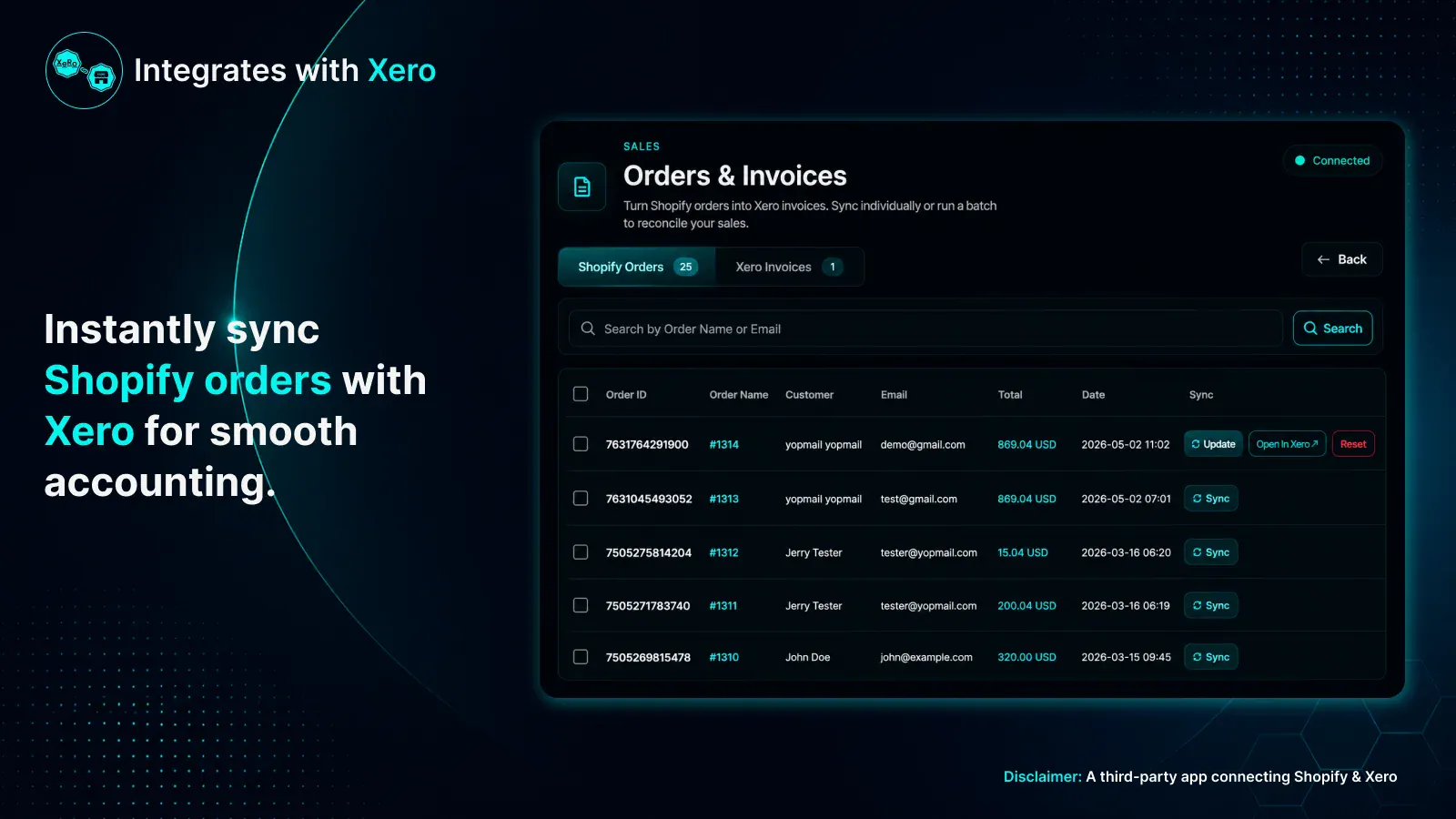This screenshot has width=1456, height=819.
Task: Click date 2026-05-02 07:01
Action: pyautogui.click(x=1126, y=499)
